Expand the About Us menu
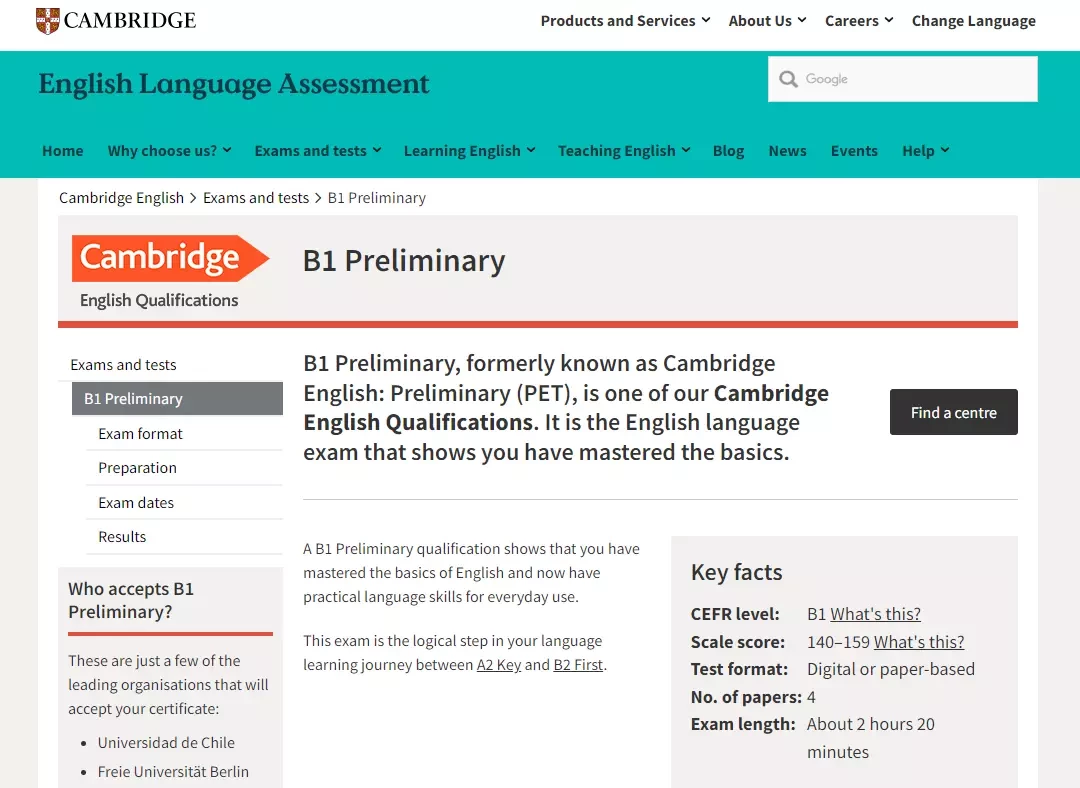1080x788 pixels. (x=767, y=21)
